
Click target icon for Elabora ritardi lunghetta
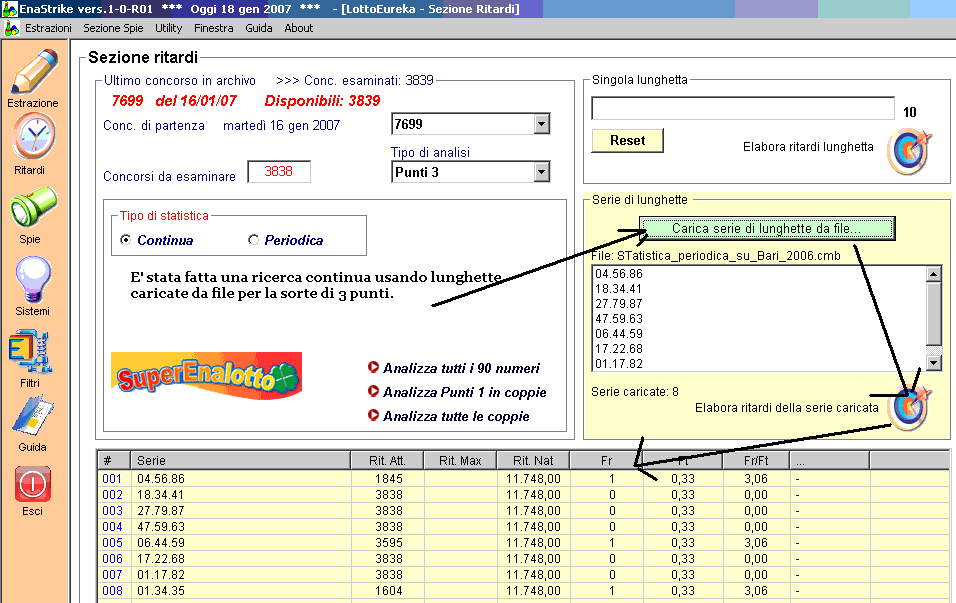click(908, 147)
